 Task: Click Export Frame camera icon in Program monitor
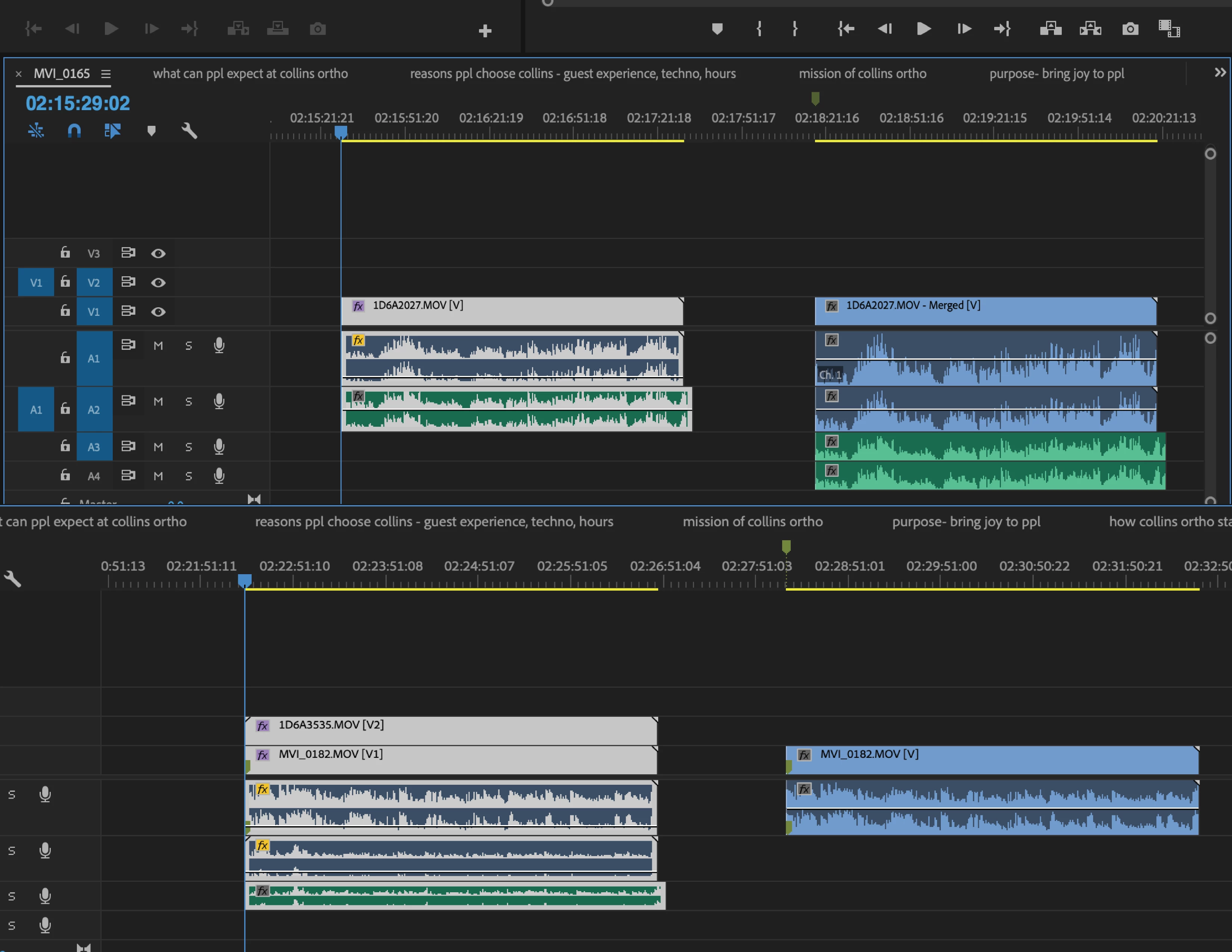[x=1130, y=29]
